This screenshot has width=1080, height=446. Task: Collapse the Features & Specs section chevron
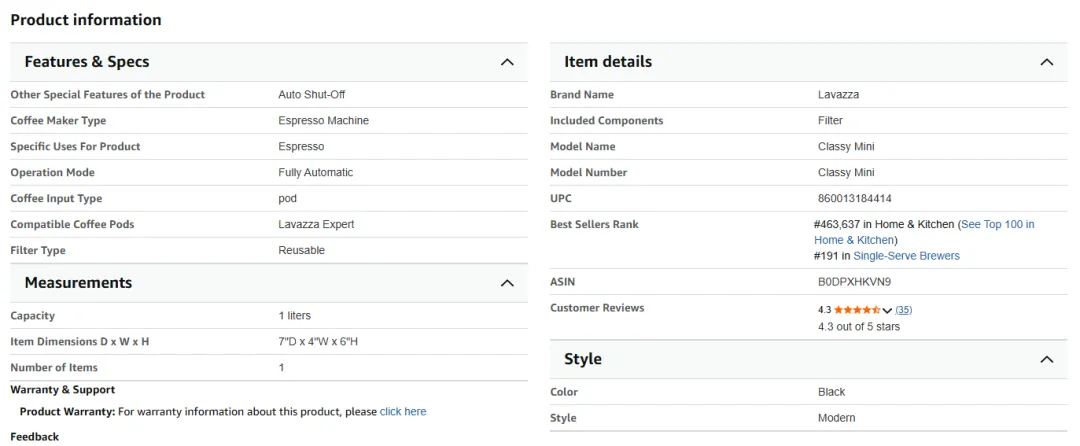507,62
